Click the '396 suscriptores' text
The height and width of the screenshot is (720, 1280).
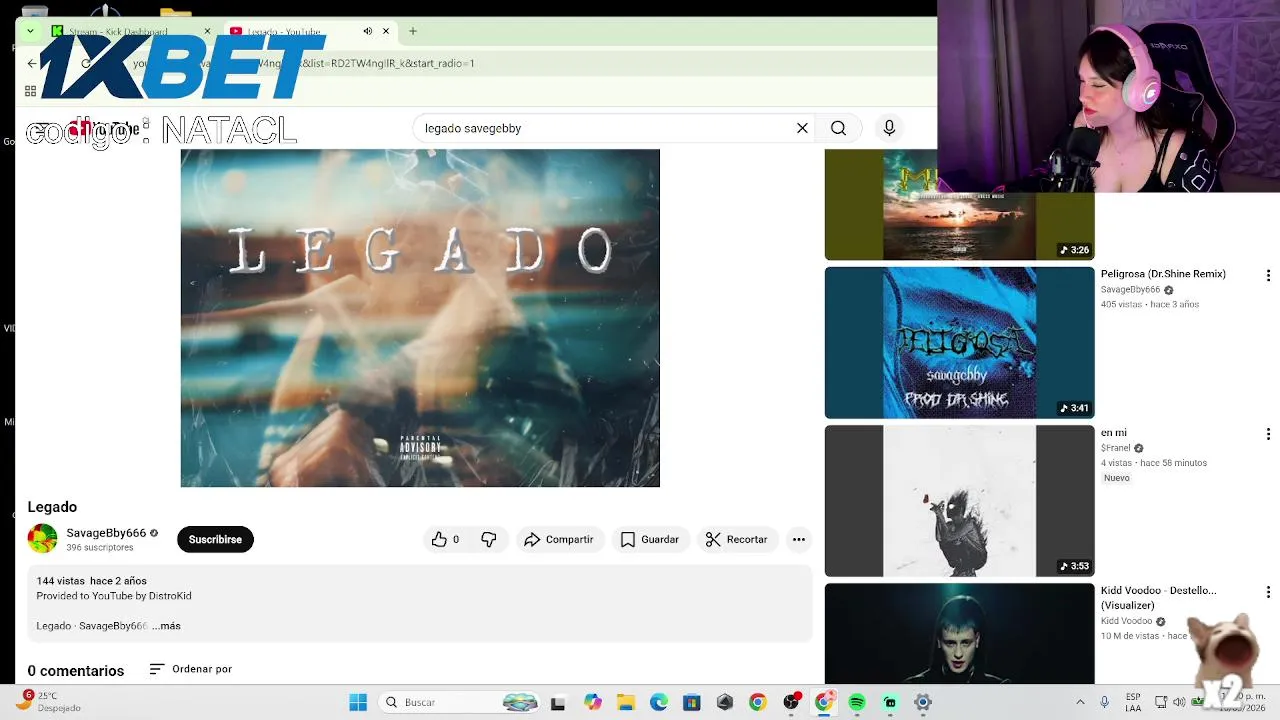[100, 548]
